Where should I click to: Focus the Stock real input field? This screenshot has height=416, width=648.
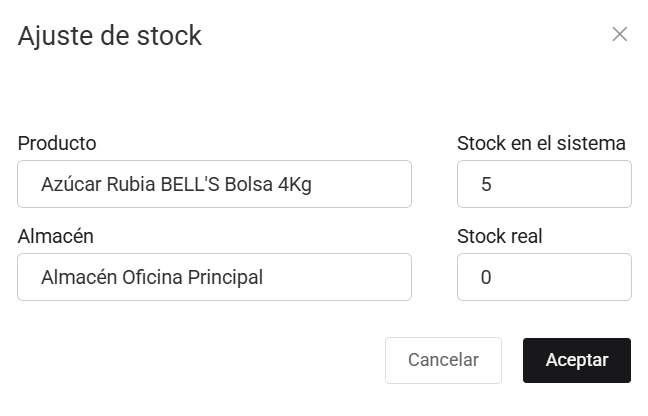point(544,277)
